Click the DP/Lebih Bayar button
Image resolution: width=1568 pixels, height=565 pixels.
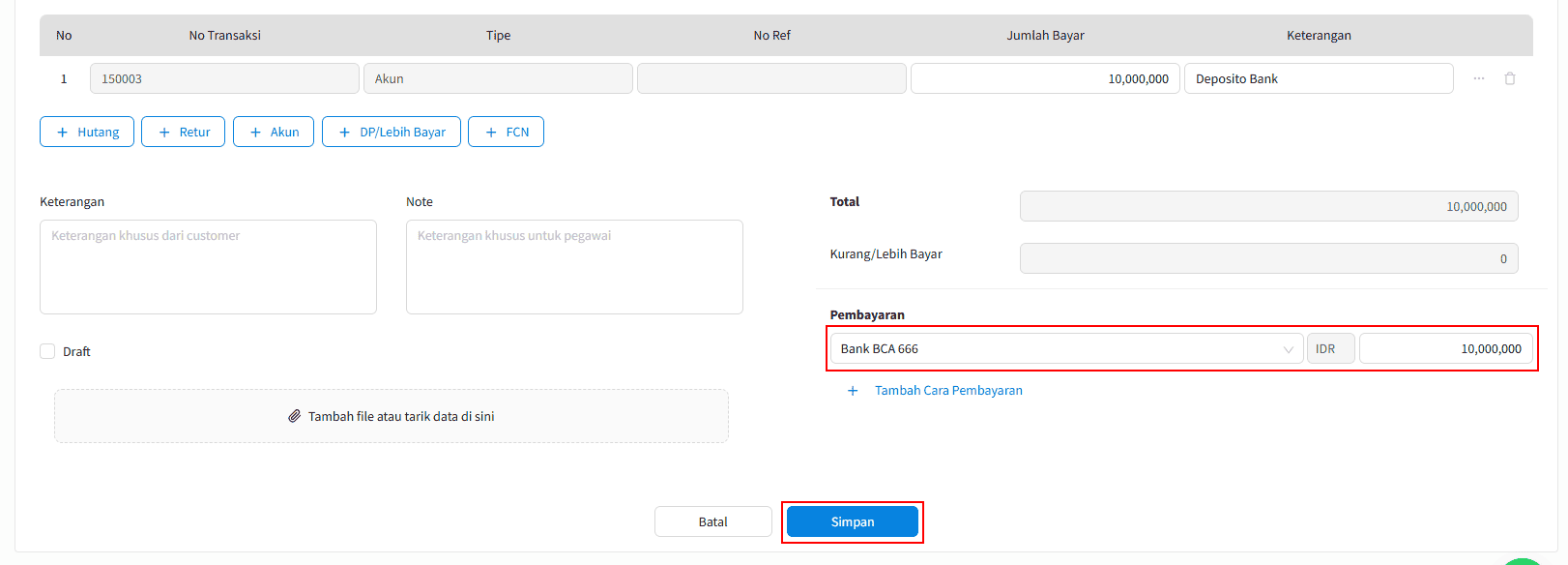coord(392,132)
